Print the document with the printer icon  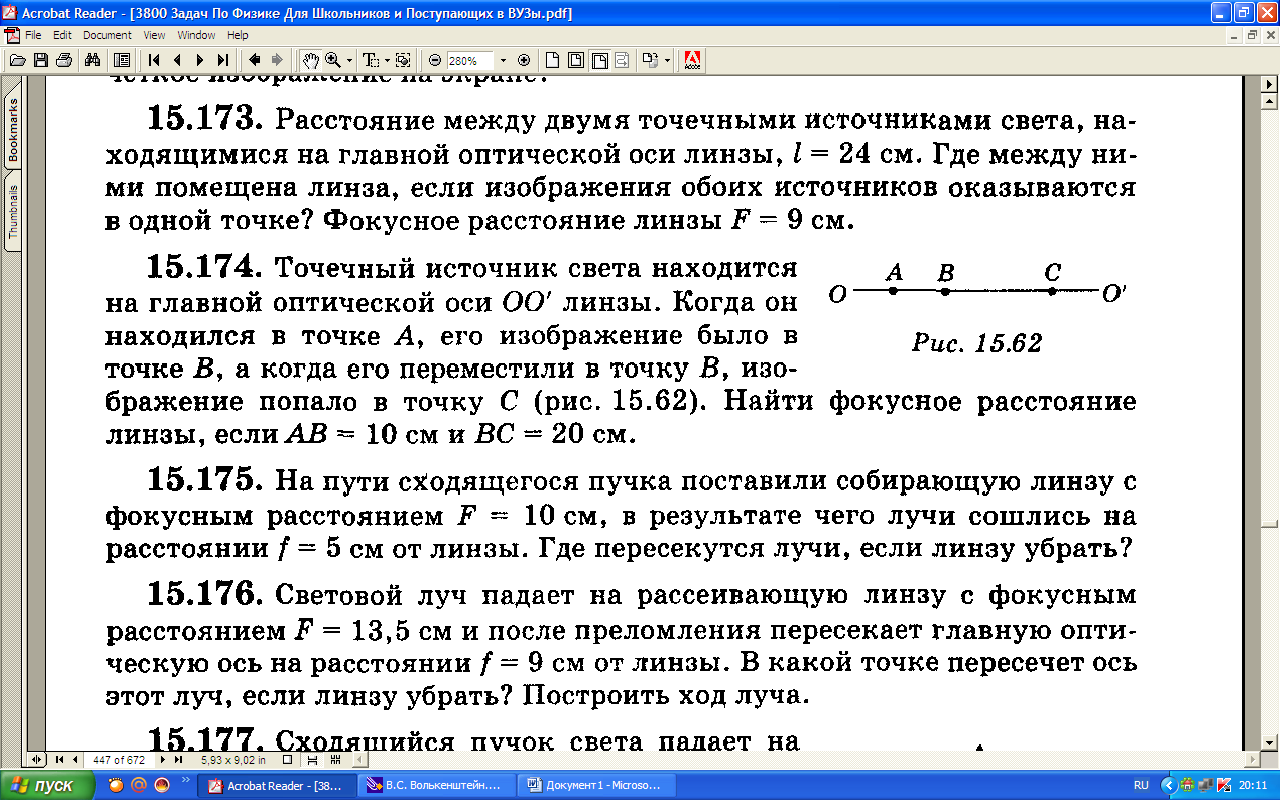click(63, 60)
